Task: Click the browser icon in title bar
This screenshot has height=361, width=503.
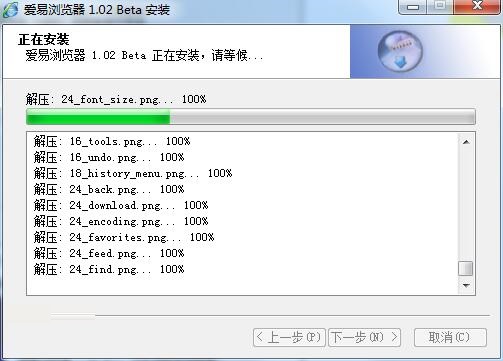Action: point(10,9)
